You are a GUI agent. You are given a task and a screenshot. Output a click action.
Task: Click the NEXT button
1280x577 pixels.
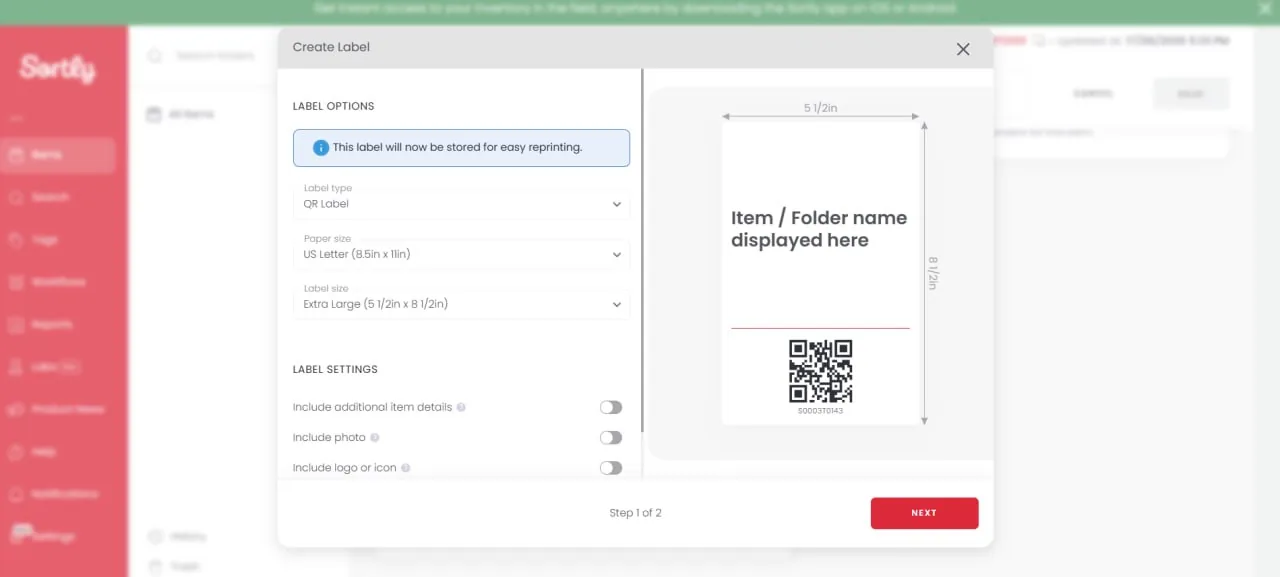click(924, 513)
